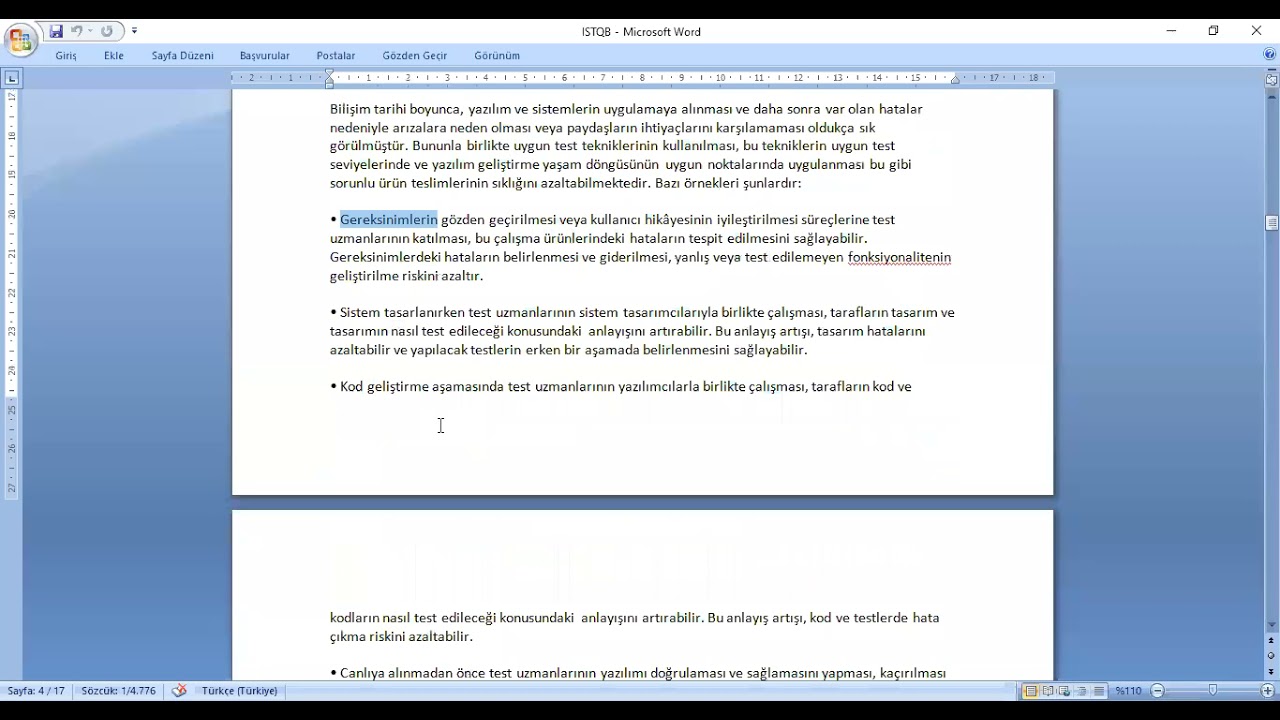Click the zoom out minus button
The image size is (1280, 720).
click(x=1157, y=691)
